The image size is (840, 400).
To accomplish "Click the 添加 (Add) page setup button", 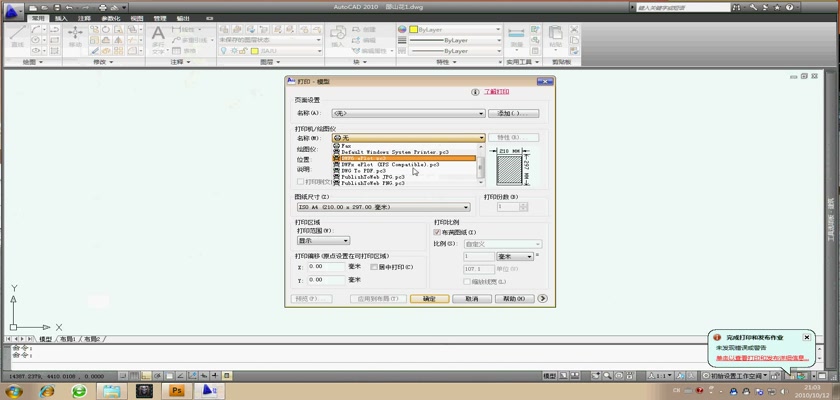I will pyautogui.click(x=514, y=114).
